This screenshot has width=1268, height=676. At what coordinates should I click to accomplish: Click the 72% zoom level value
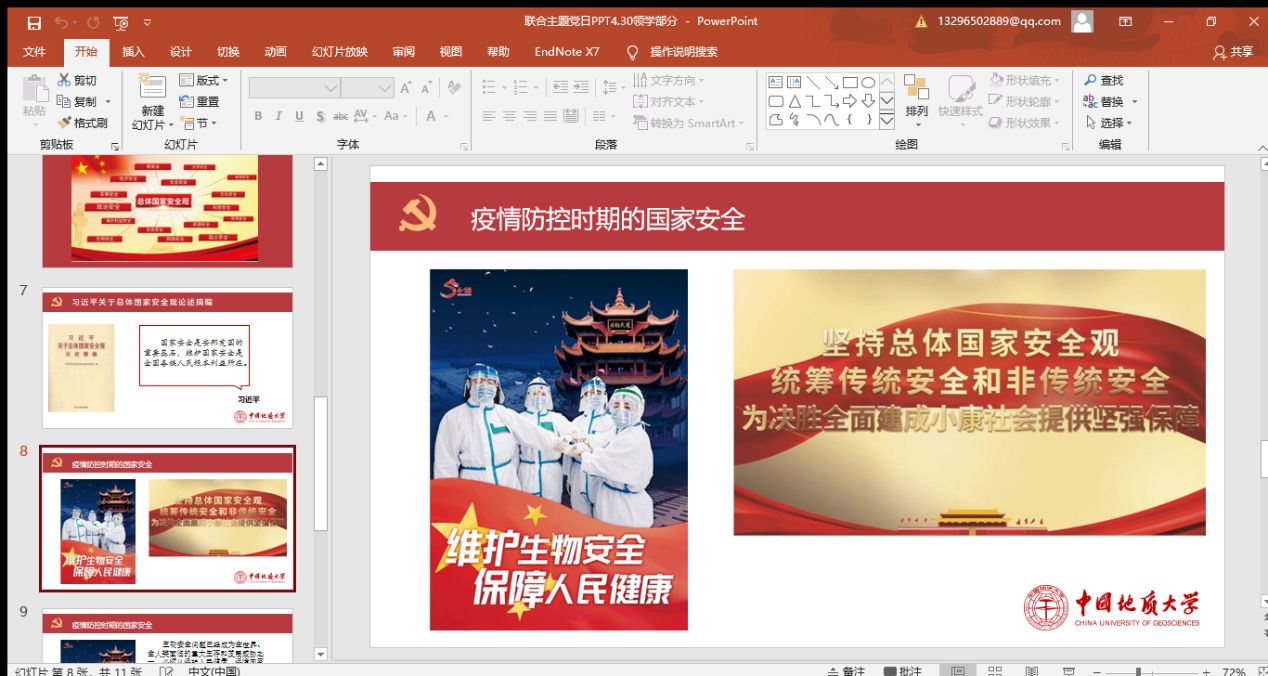(1234, 672)
